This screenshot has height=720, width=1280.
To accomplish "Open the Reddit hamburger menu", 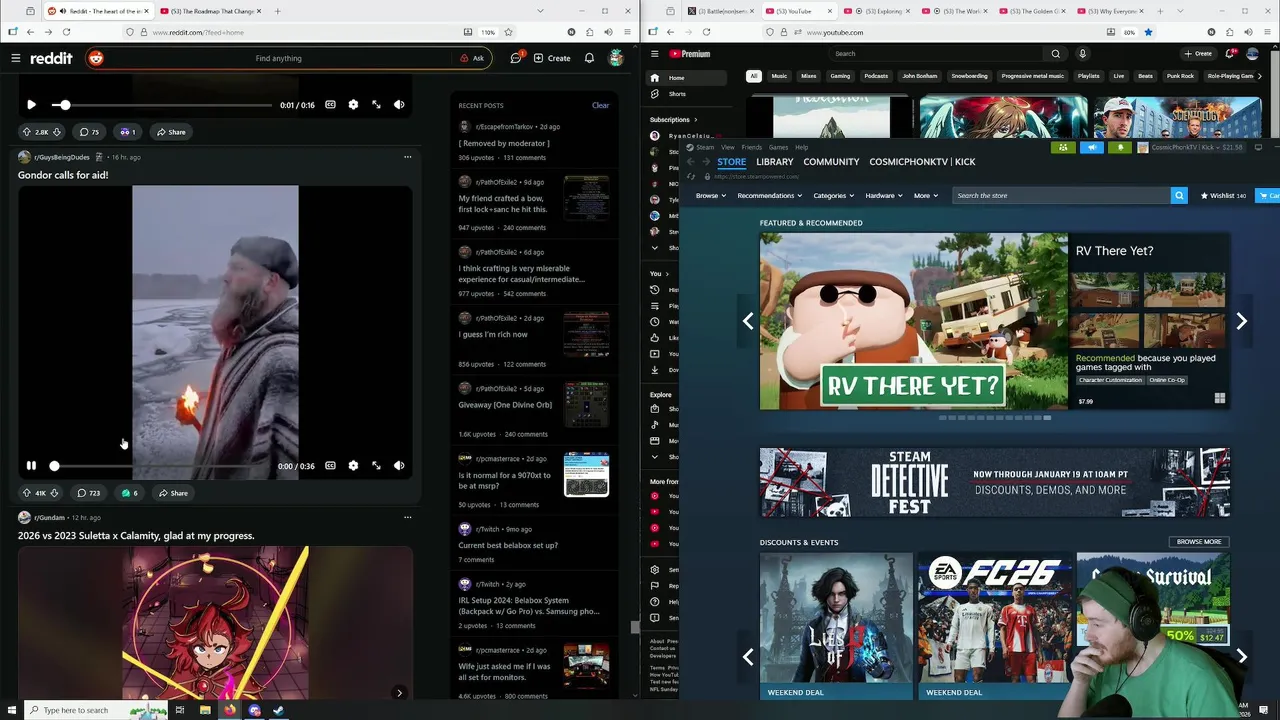I will pos(15,58).
